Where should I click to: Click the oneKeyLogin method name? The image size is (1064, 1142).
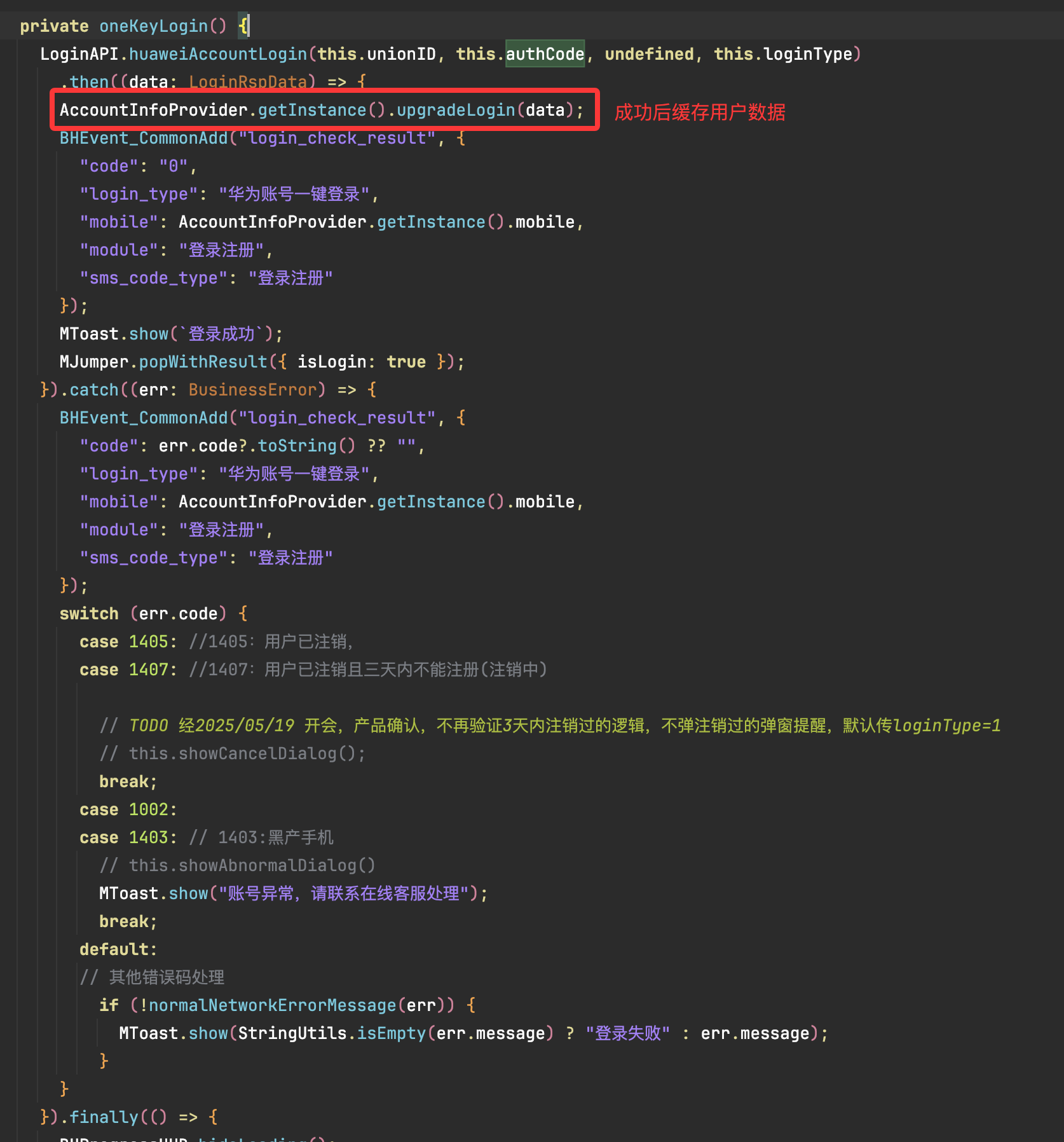[x=154, y=26]
